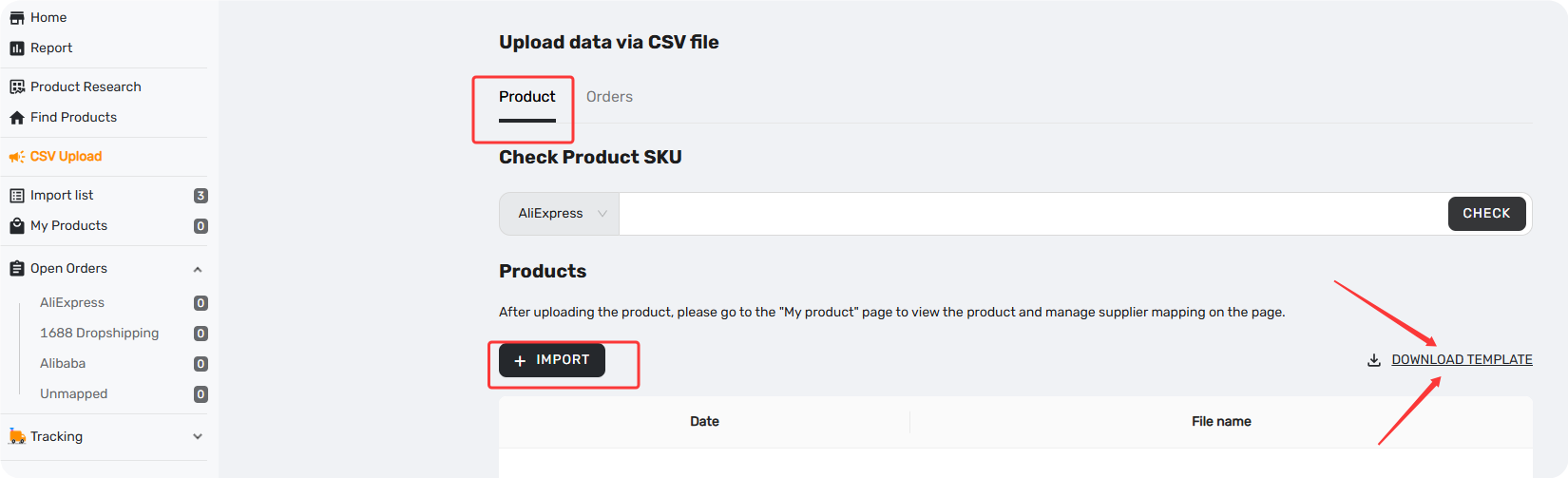Screen dimensions: 1568x478
Task: Open the Import list icon
Action: pyautogui.click(x=17, y=196)
